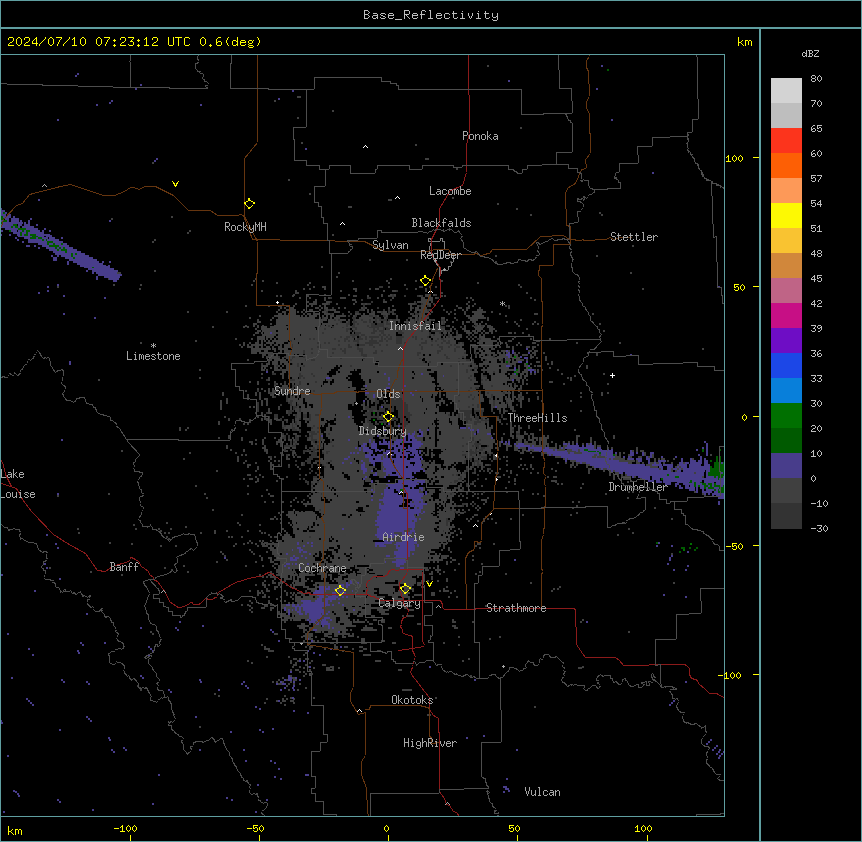Viewport: 862px width, 842px height.
Task: Click the 0 tick on bottom axis
Action: (386, 828)
